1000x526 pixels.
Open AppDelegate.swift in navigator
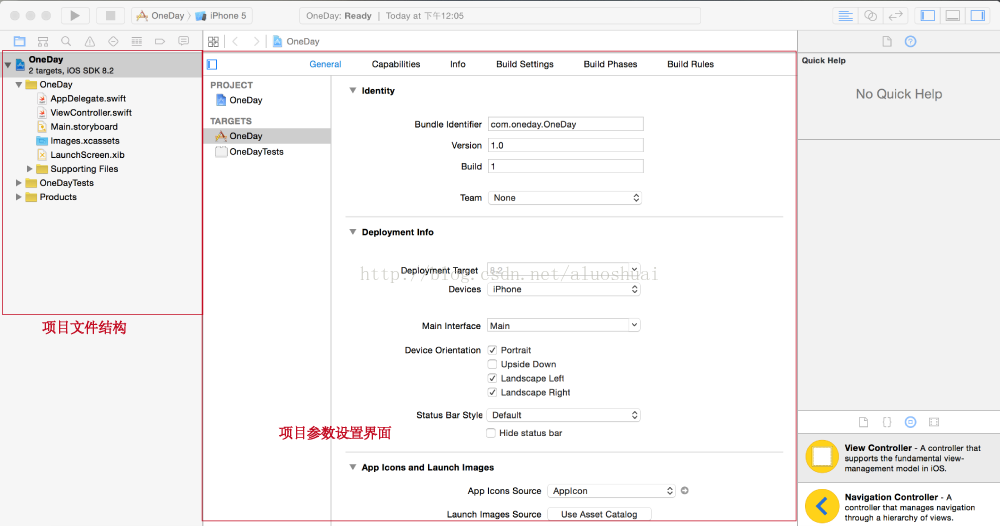tap(88, 99)
